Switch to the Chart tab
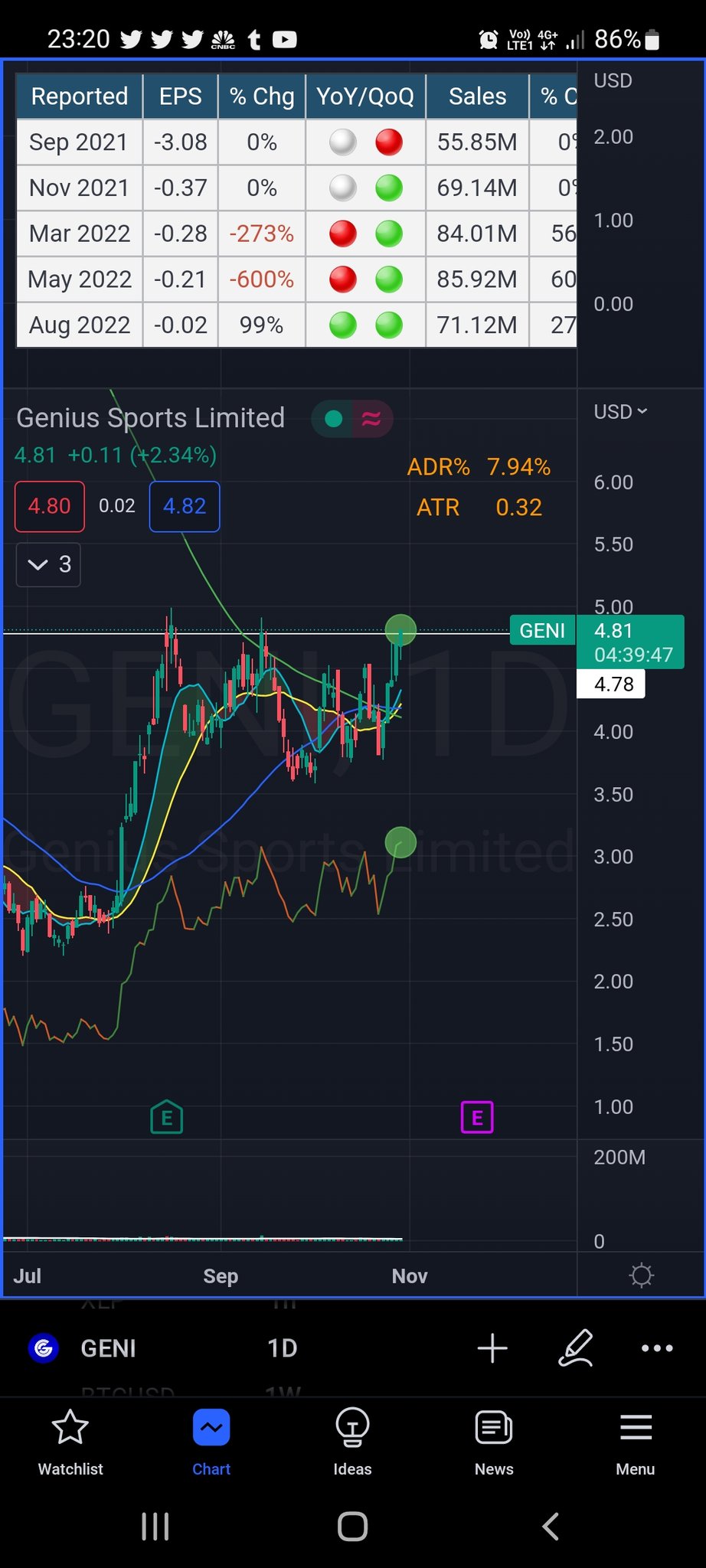The width and height of the screenshot is (706, 1568). tap(211, 1442)
